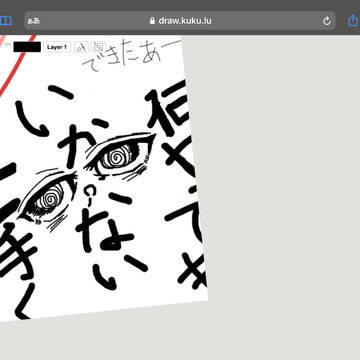Reload the draw.kuku.lu page
The height and width of the screenshot is (360, 360).
pyautogui.click(x=327, y=21)
